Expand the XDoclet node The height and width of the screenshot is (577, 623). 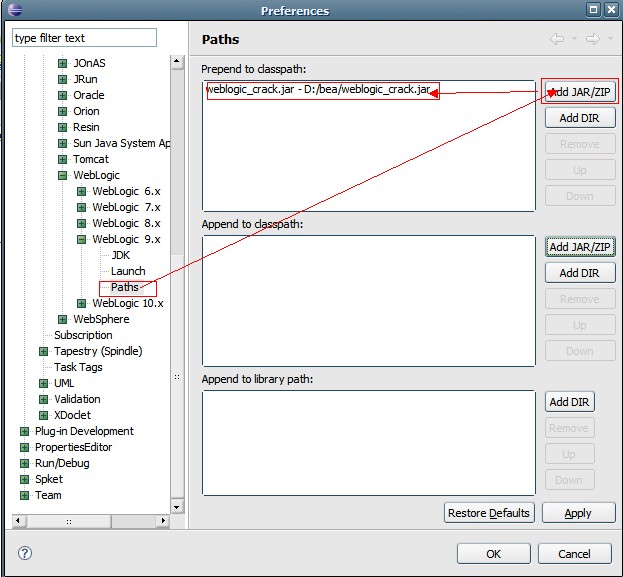[x=43, y=415]
